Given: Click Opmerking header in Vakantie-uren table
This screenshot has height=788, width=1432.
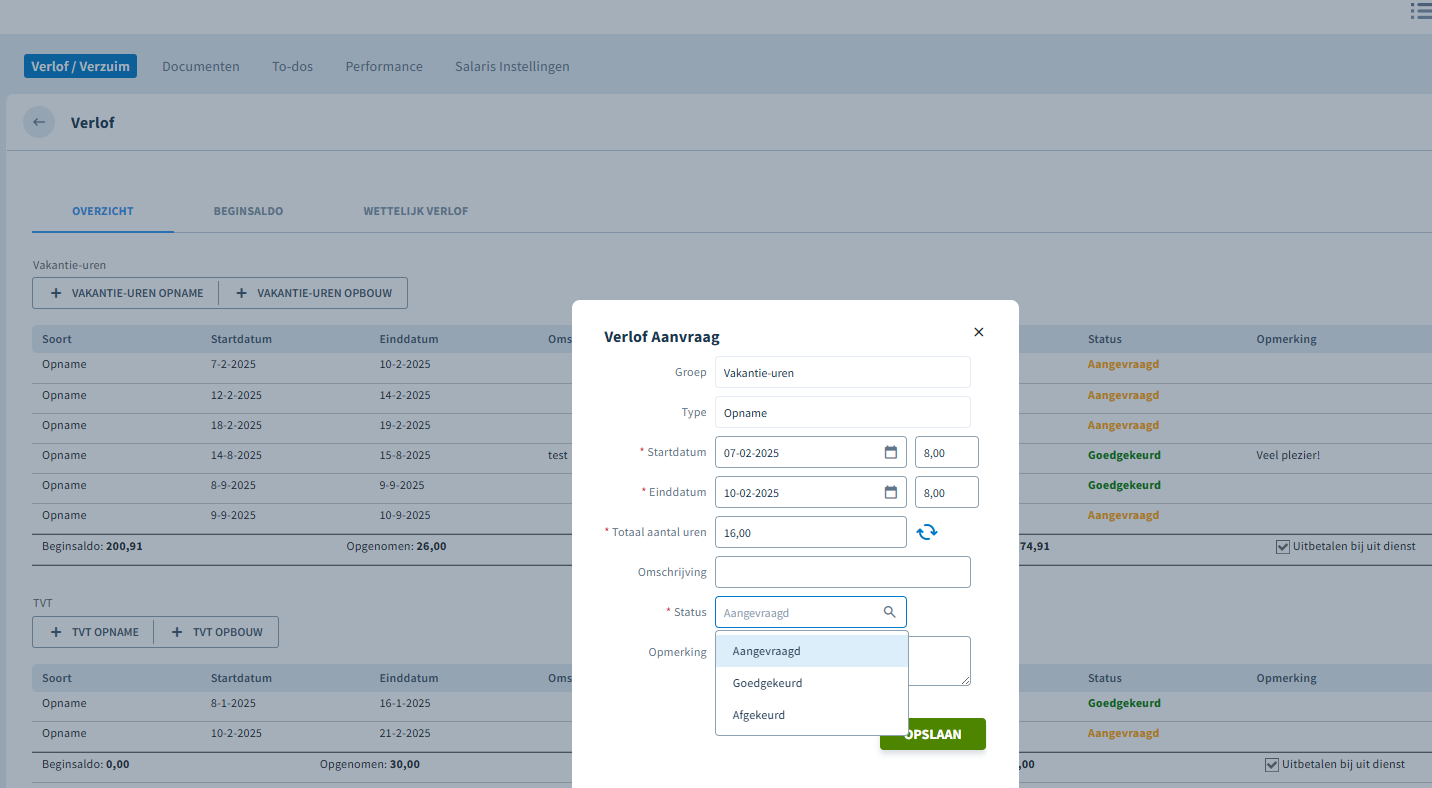Looking at the screenshot, I should (1286, 339).
